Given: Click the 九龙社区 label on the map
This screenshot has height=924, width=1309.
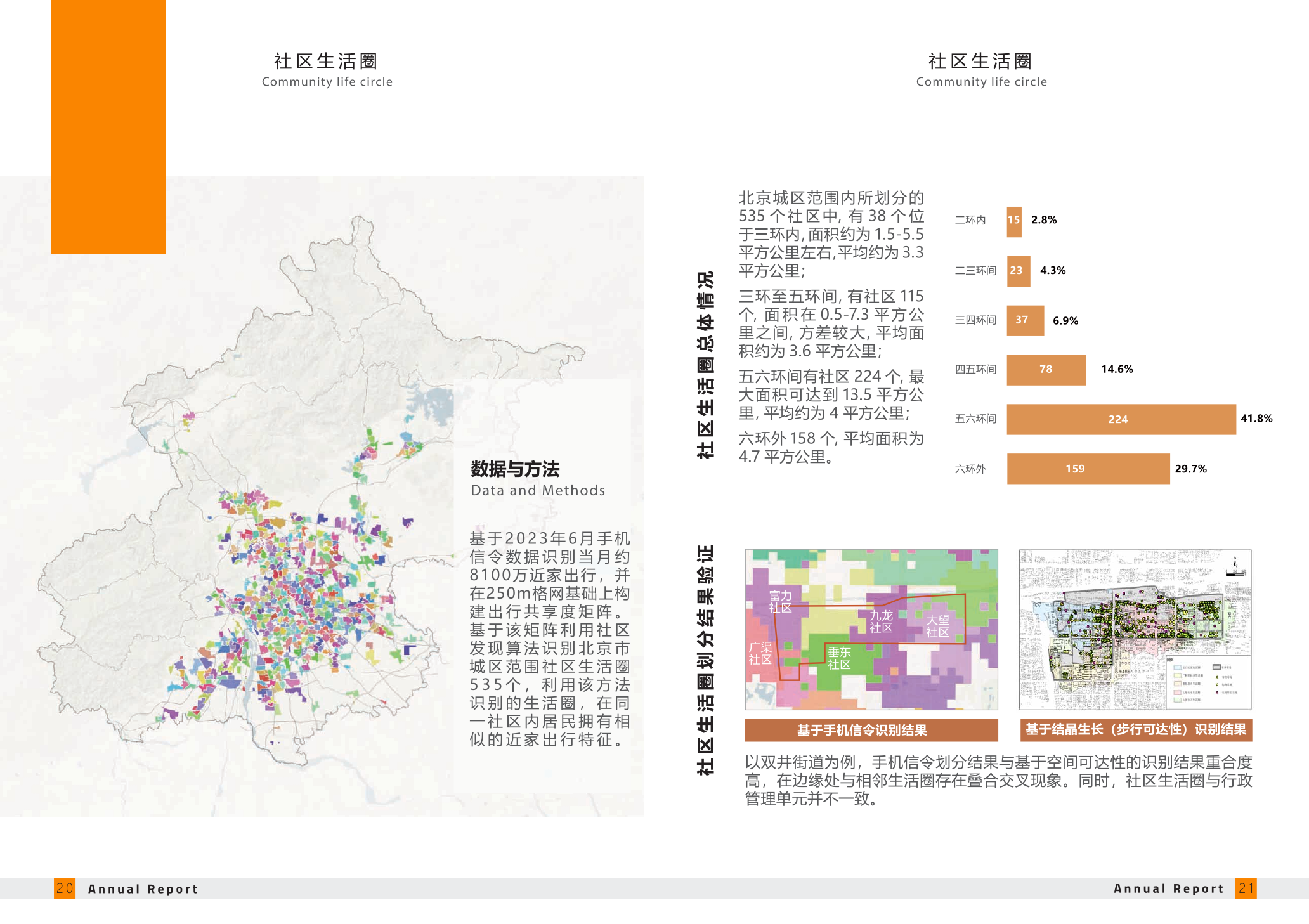Looking at the screenshot, I should tap(881, 621).
